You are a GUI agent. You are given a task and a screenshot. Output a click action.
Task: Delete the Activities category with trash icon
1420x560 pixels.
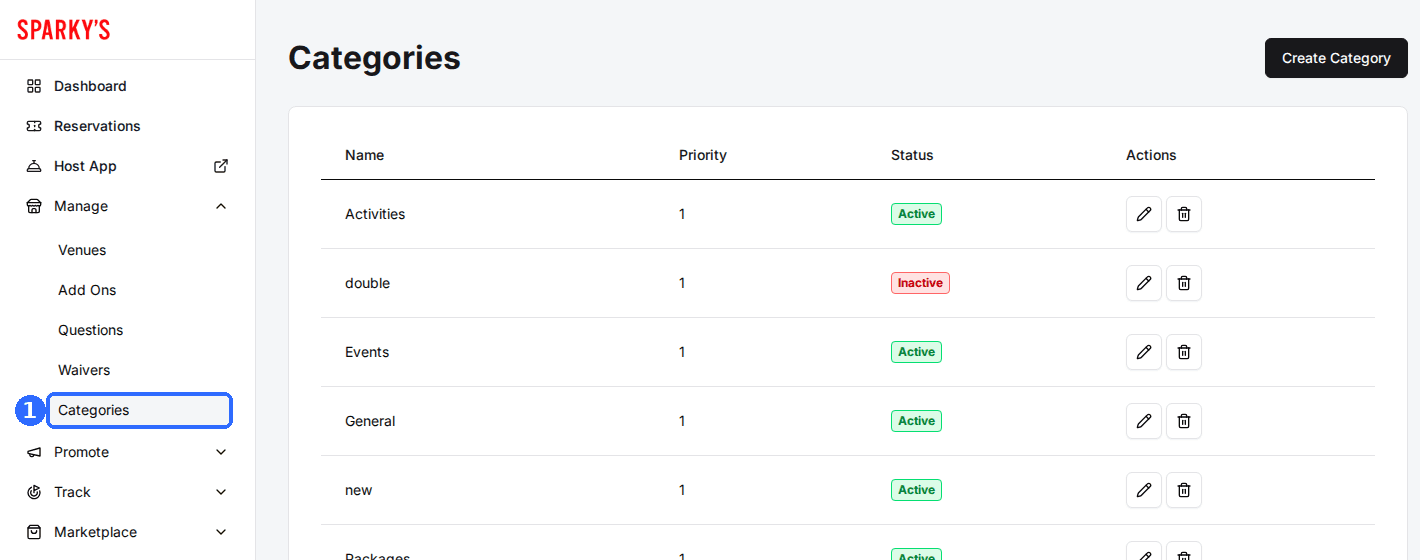(1184, 214)
